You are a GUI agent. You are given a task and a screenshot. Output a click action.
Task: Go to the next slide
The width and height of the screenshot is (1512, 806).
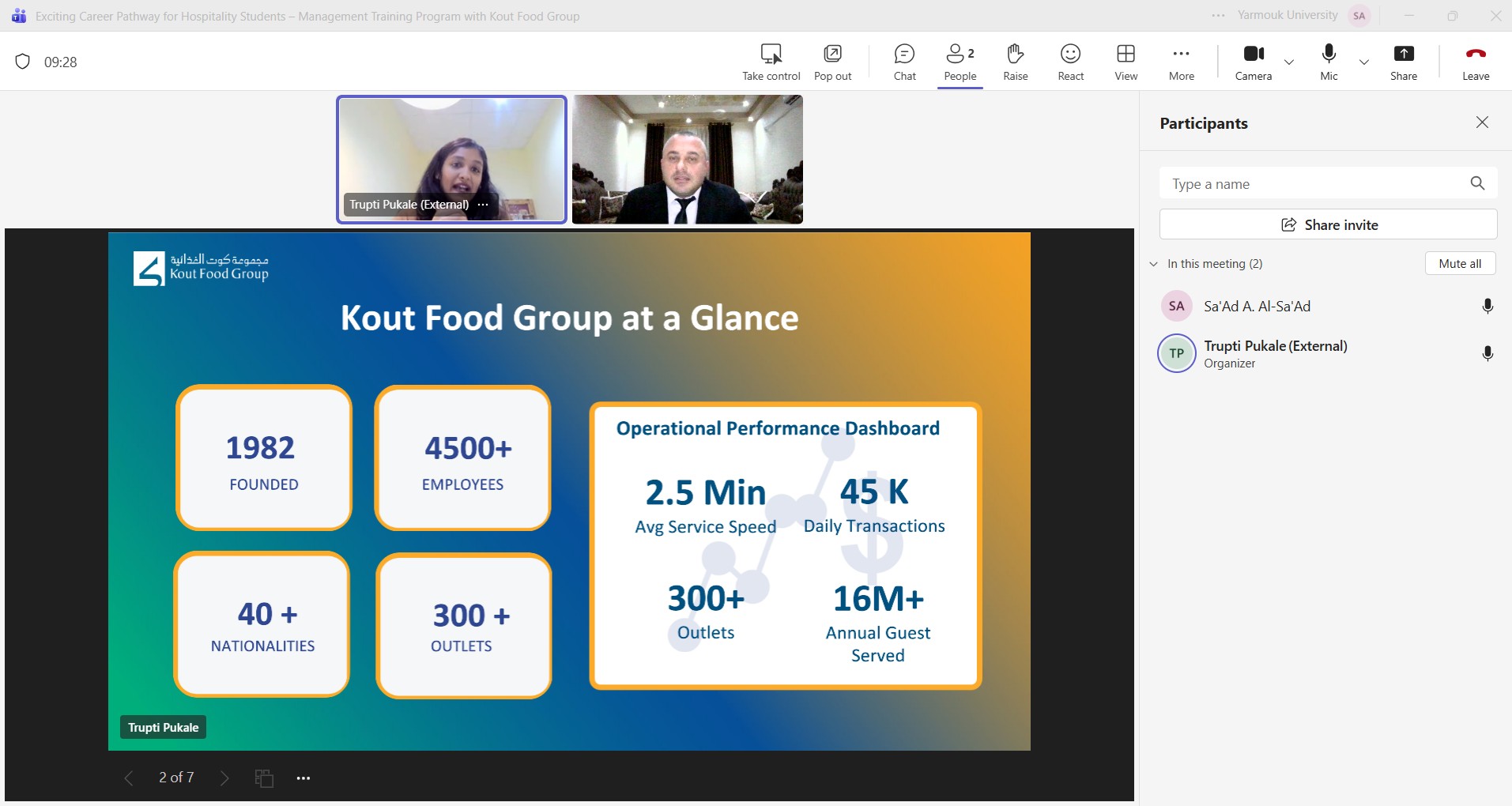pos(224,778)
